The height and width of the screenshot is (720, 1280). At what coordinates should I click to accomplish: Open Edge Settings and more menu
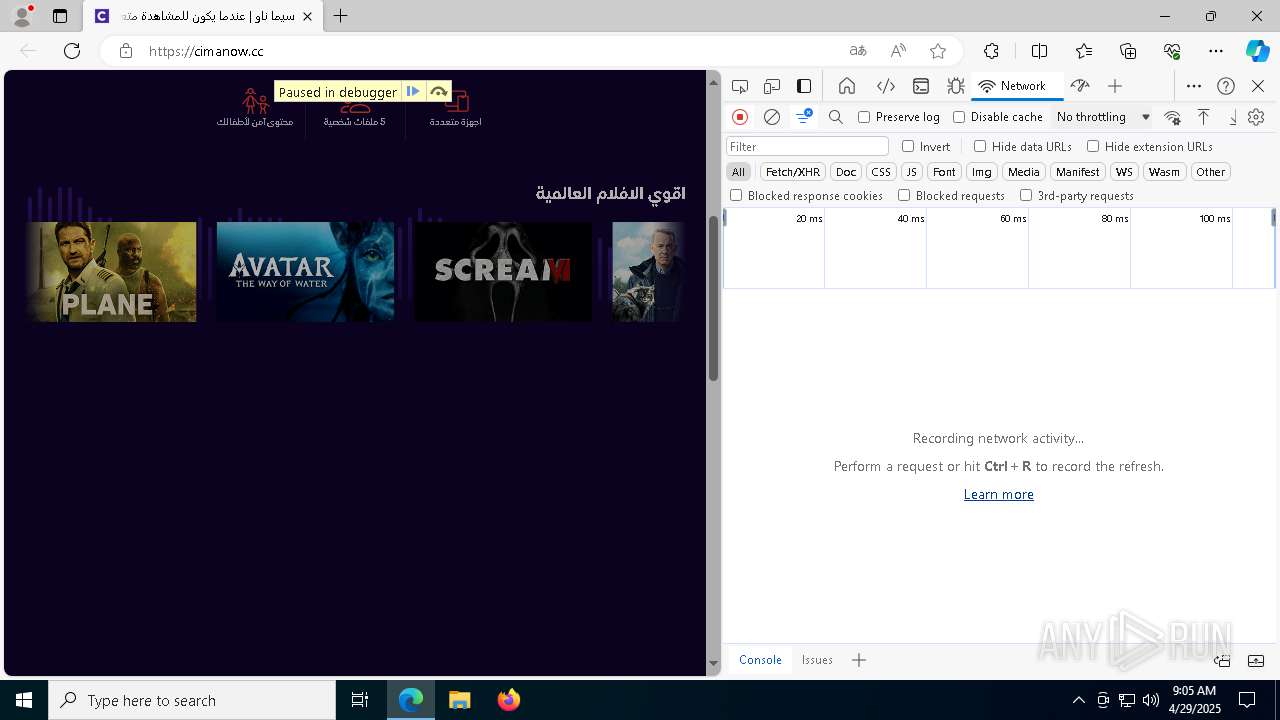coord(1216,51)
